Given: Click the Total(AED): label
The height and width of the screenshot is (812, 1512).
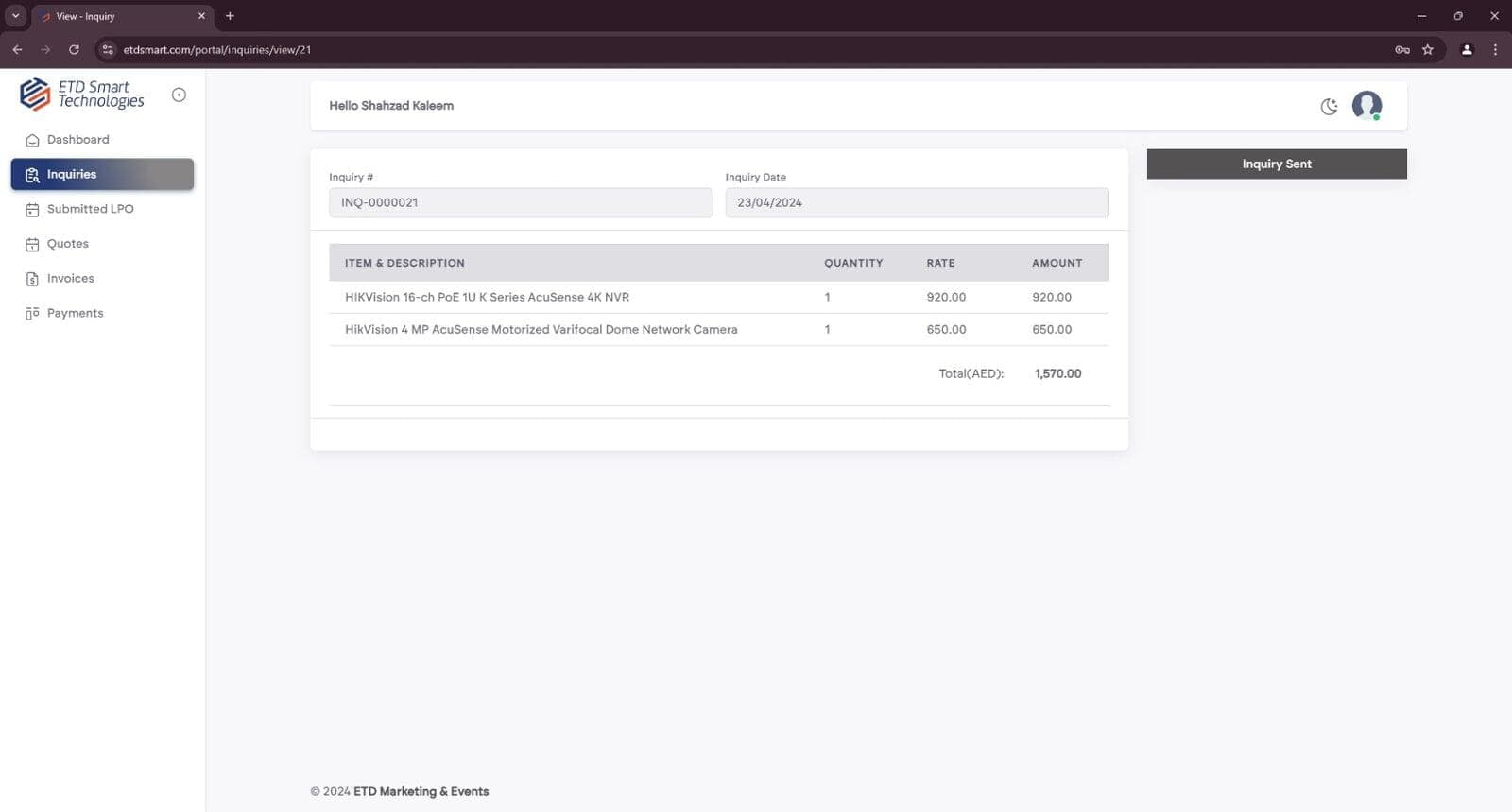Looking at the screenshot, I should (x=971, y=373).
